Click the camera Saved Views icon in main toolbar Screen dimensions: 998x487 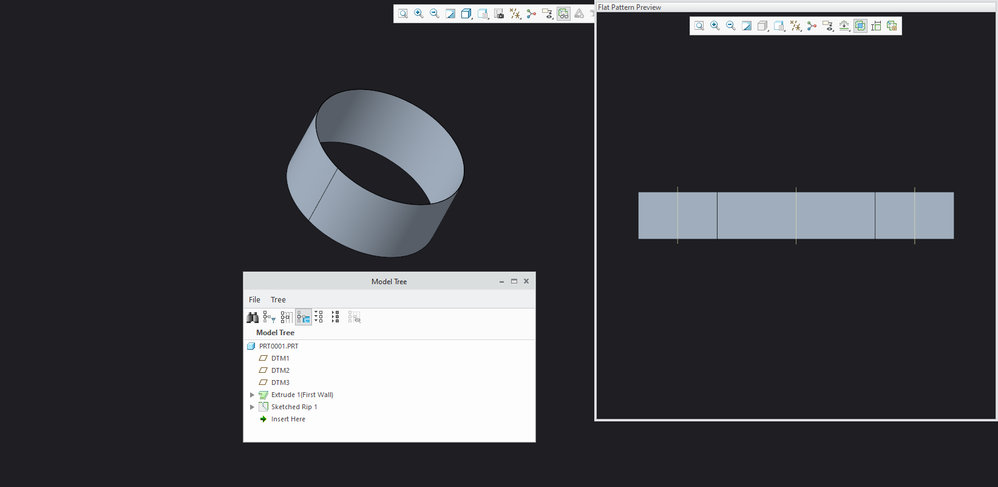pos(499,14)
